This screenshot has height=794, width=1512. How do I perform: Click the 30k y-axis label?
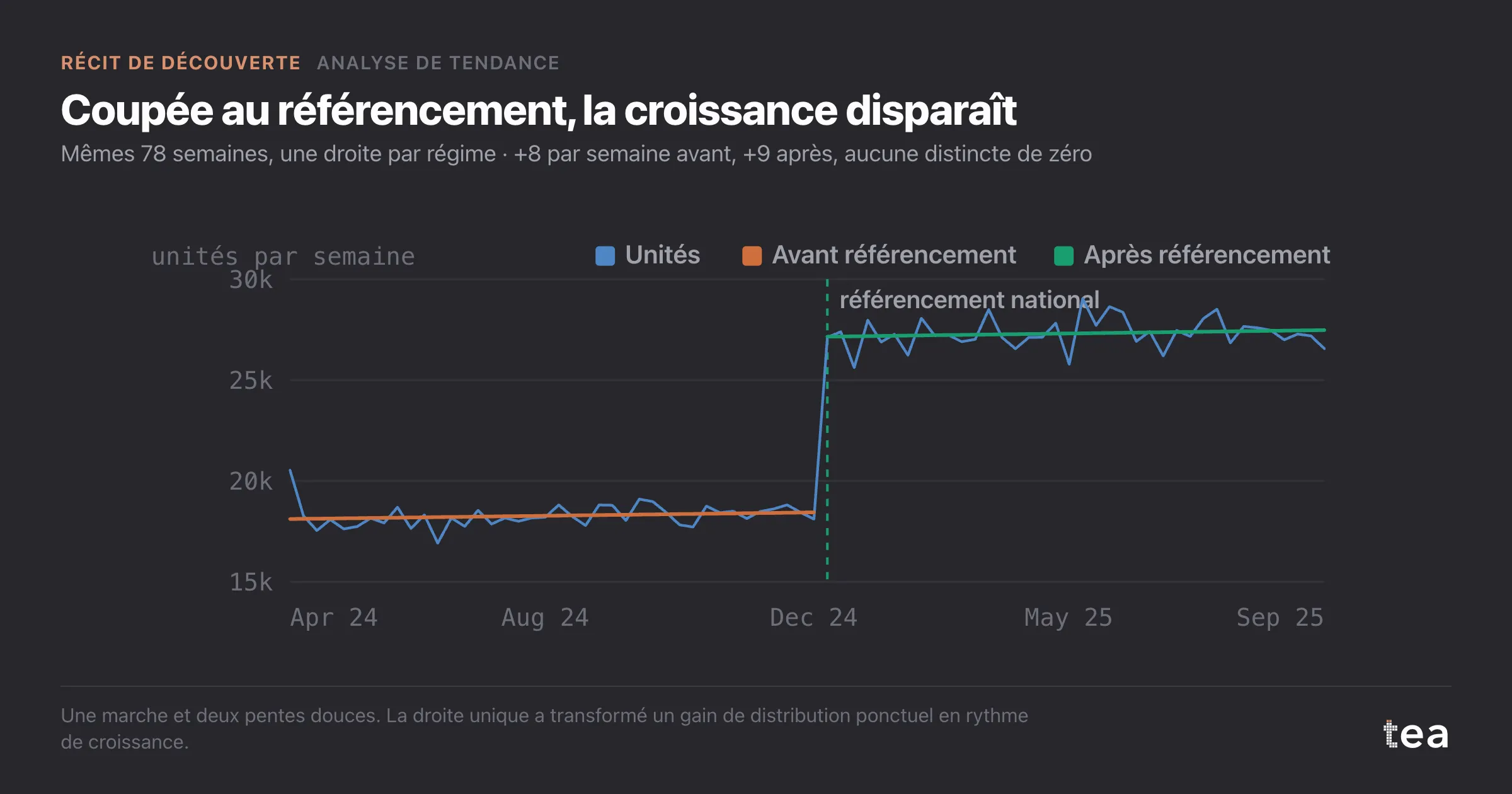[x=251, y=280]
